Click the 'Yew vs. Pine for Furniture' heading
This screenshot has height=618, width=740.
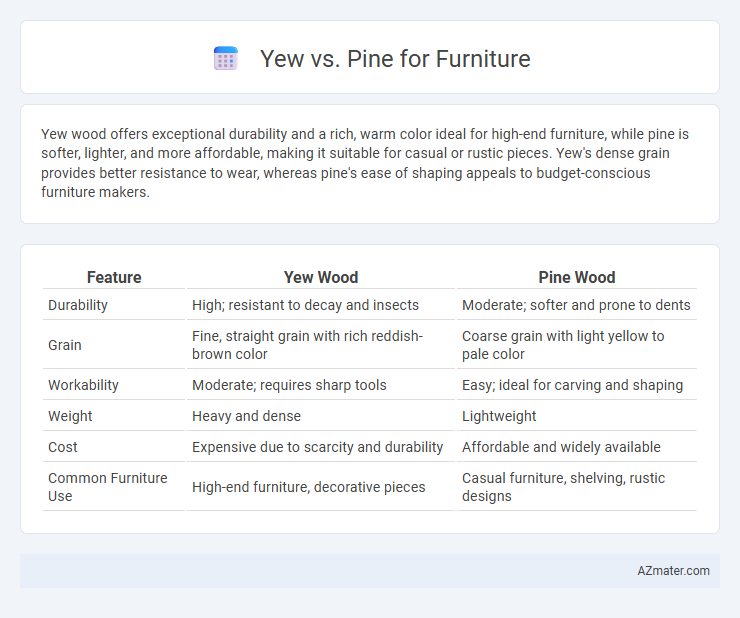pyautogui.click(x=395, y=59)
